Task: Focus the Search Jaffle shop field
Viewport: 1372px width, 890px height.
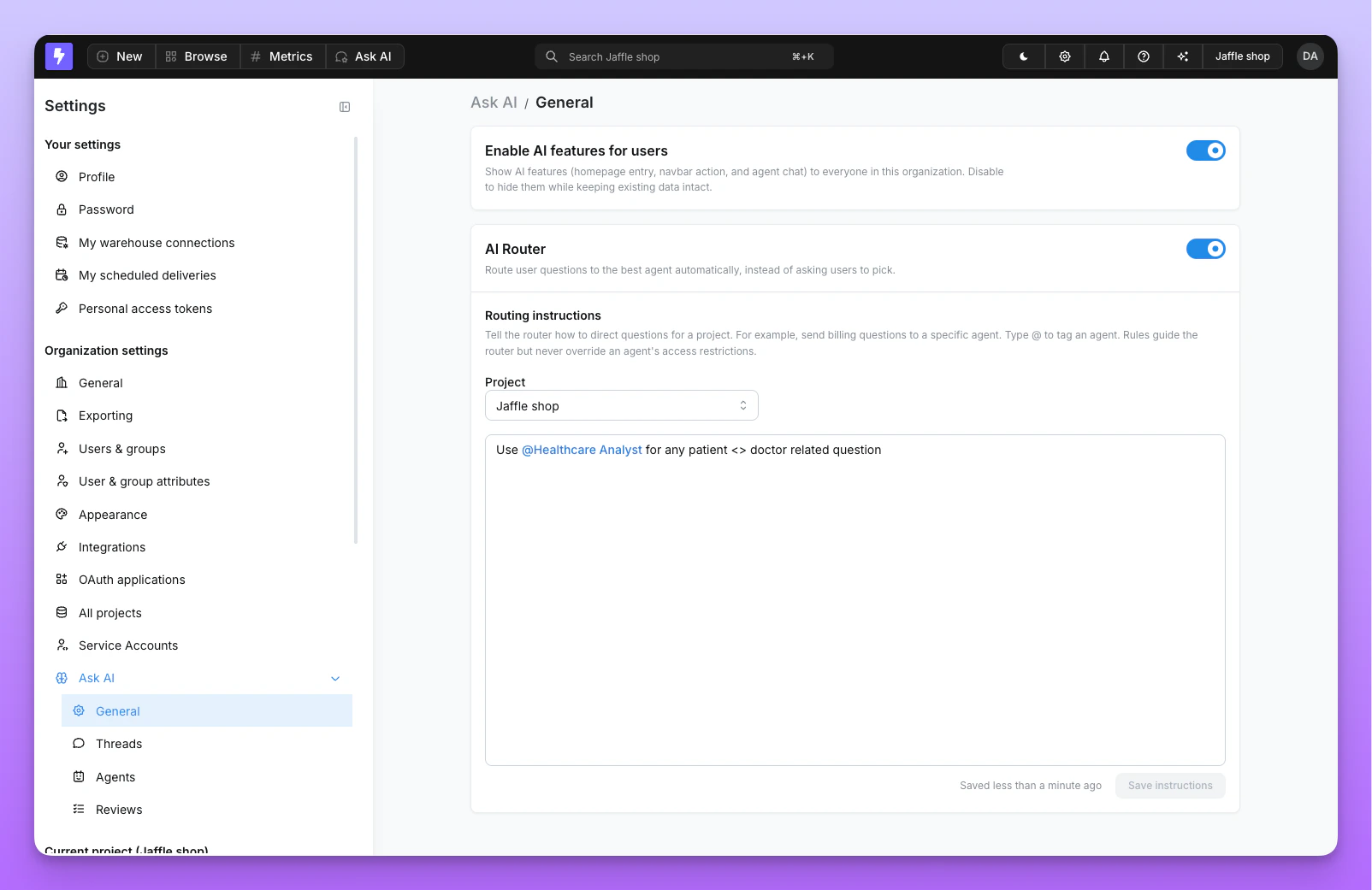Action: (x=684, y=56)
